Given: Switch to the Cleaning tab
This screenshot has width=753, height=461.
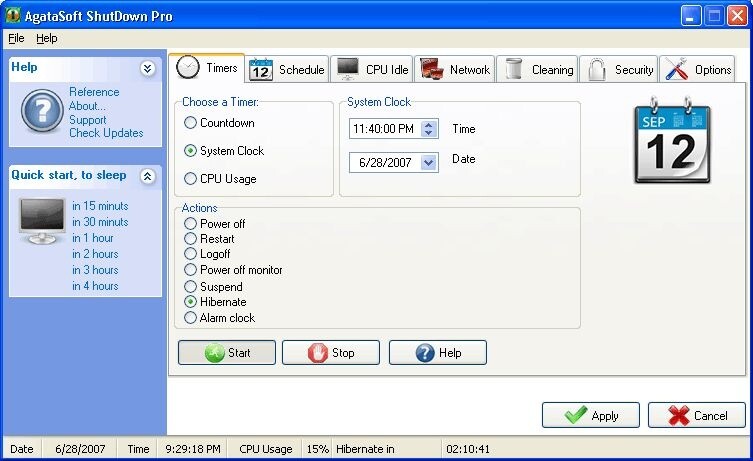Looking at the screenshot, I should tap(537, 70).
